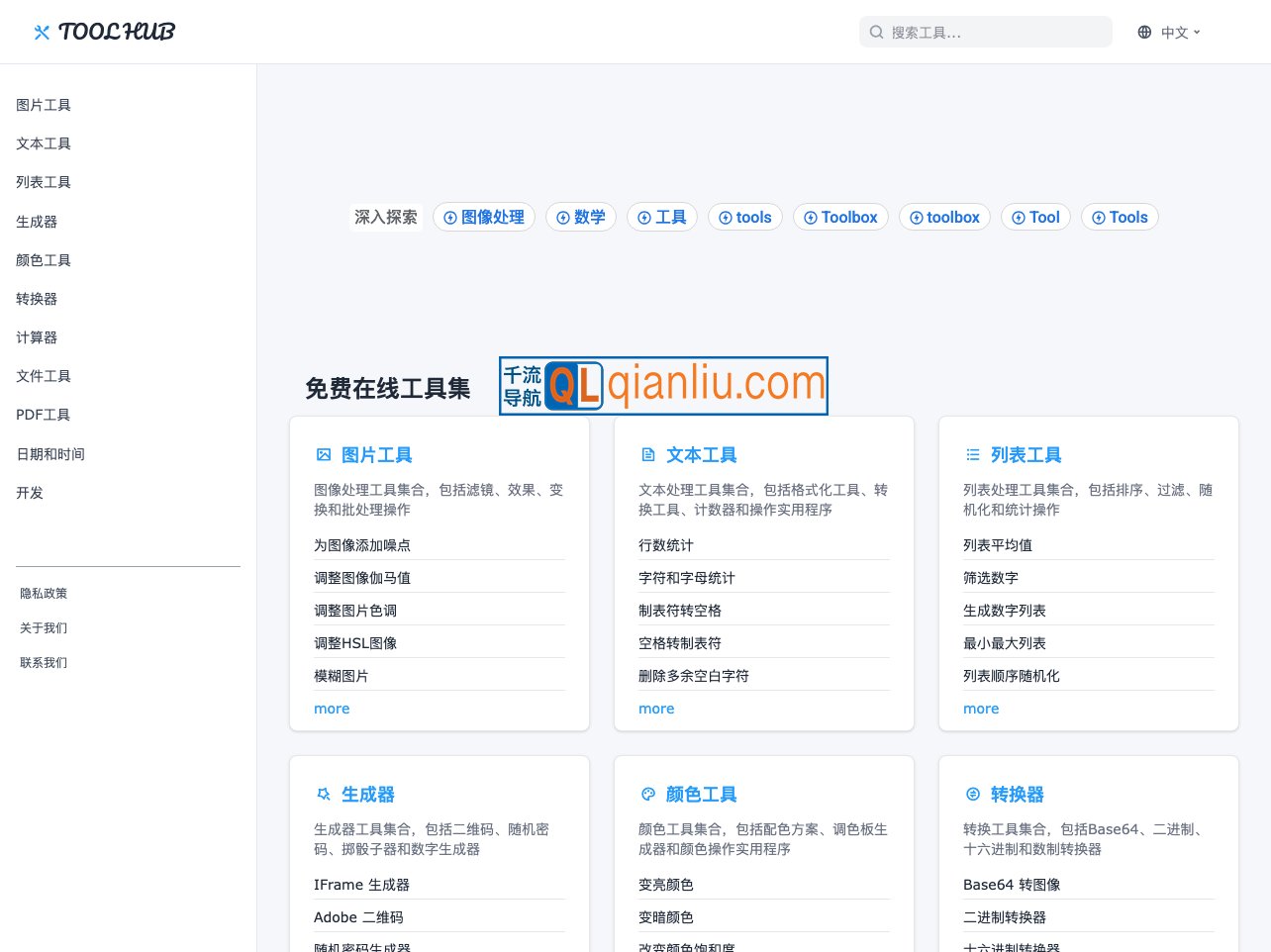The width and height of the screenshot is (1271, 952).
Task: Click the list icon on the 列表工具 card
Action: [x=973, y=454]
